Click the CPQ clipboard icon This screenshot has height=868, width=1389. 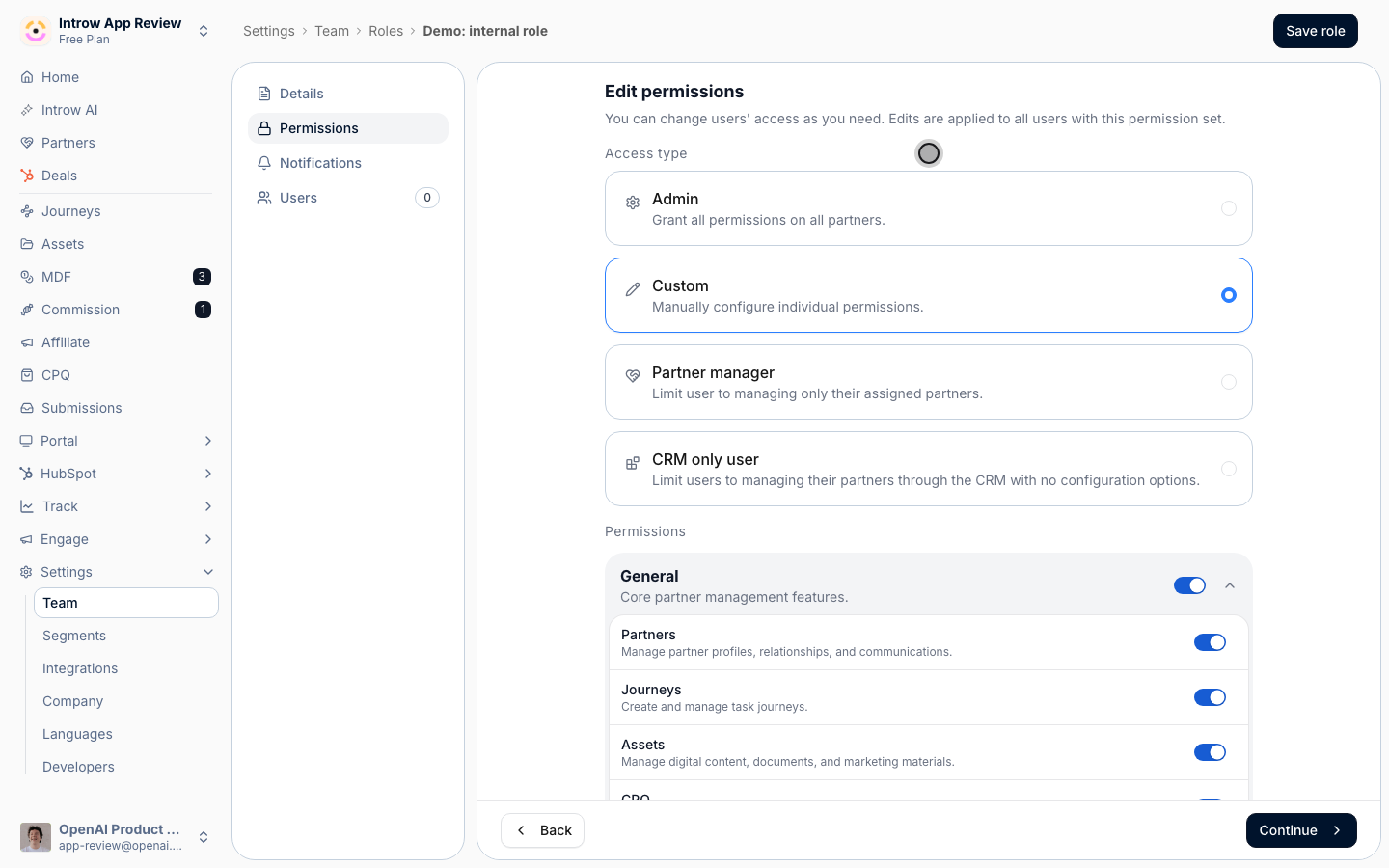point(27,375)
